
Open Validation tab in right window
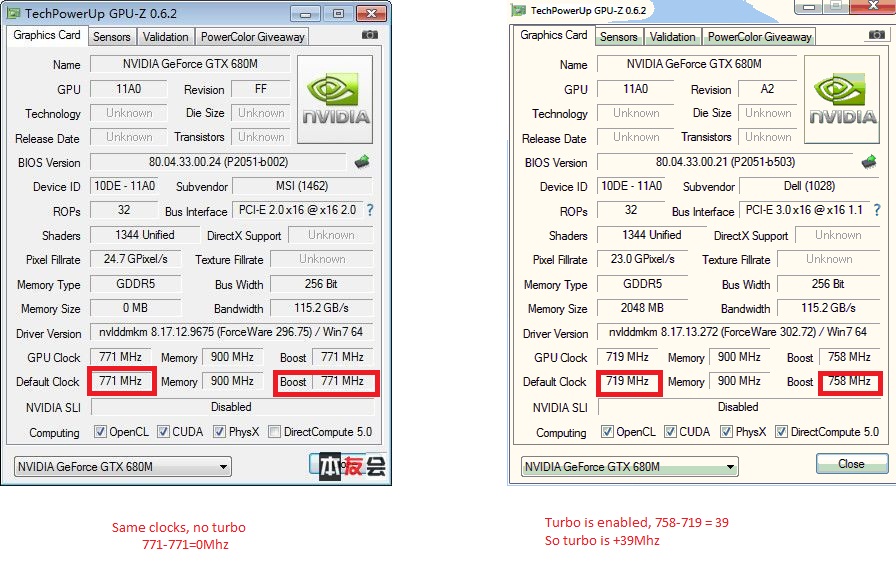click(672, 37)
